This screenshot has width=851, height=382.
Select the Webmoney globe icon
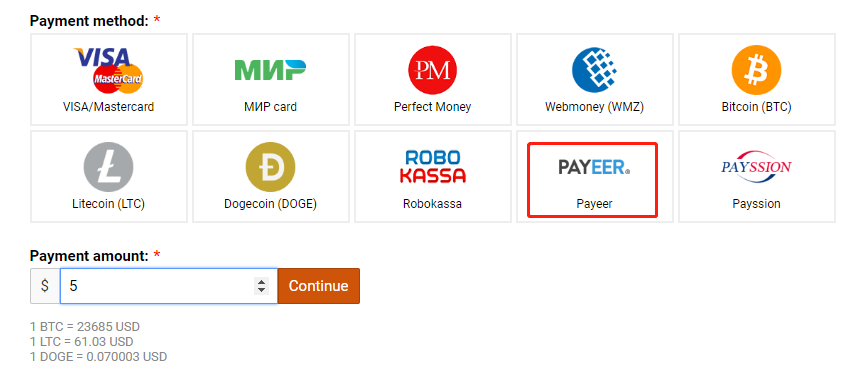pos(595,71)
